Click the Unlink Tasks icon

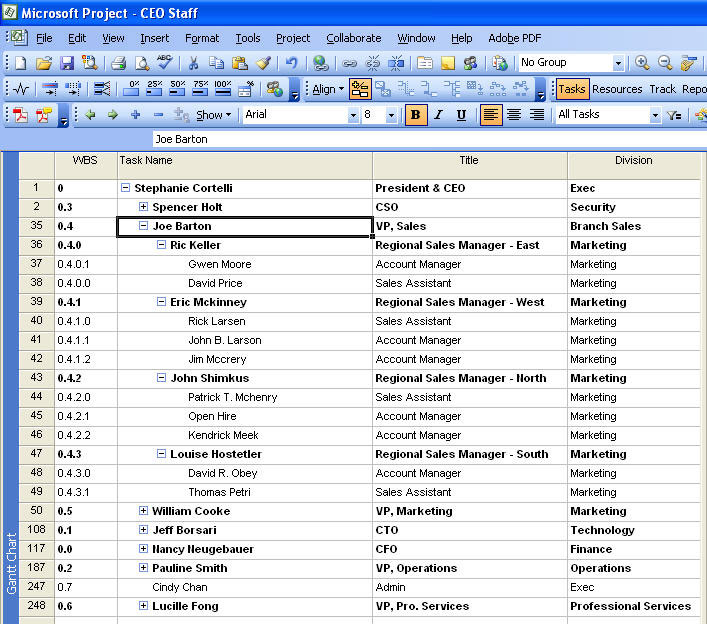pyautogui.click(x=372, y=63)
